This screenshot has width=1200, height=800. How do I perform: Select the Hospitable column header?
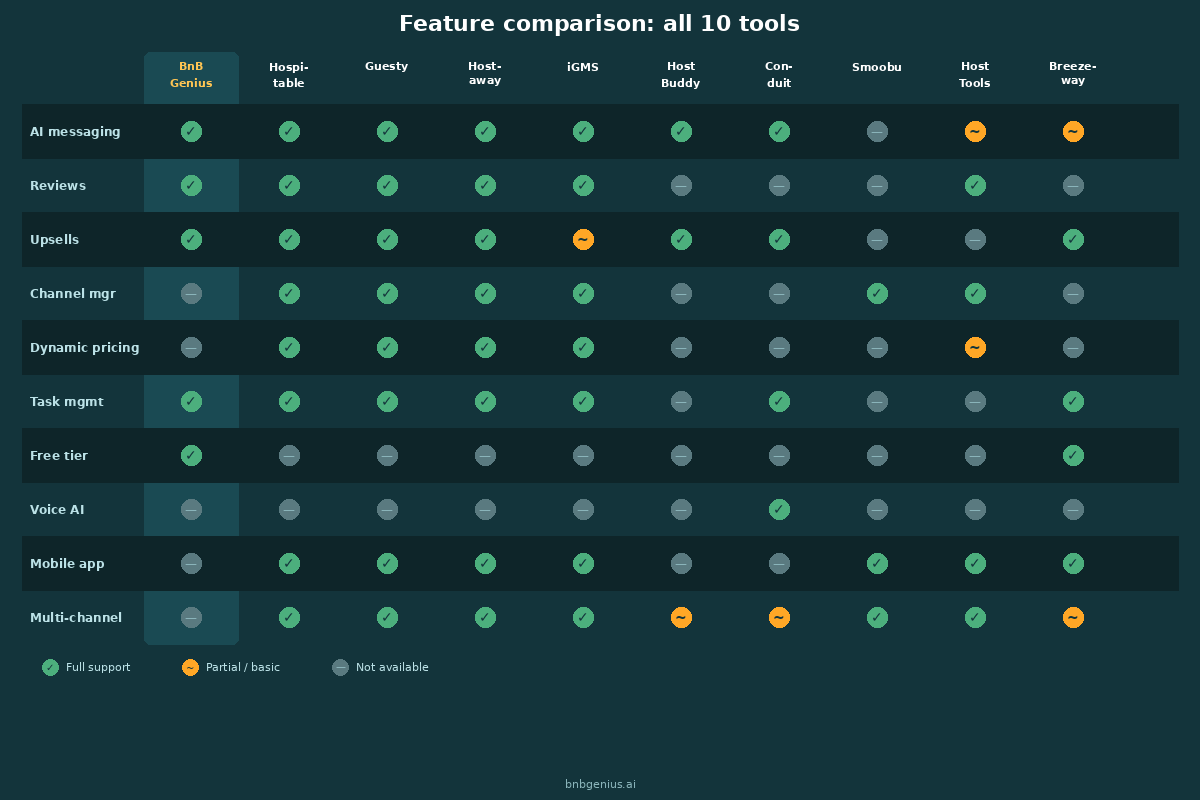point(289,75)
